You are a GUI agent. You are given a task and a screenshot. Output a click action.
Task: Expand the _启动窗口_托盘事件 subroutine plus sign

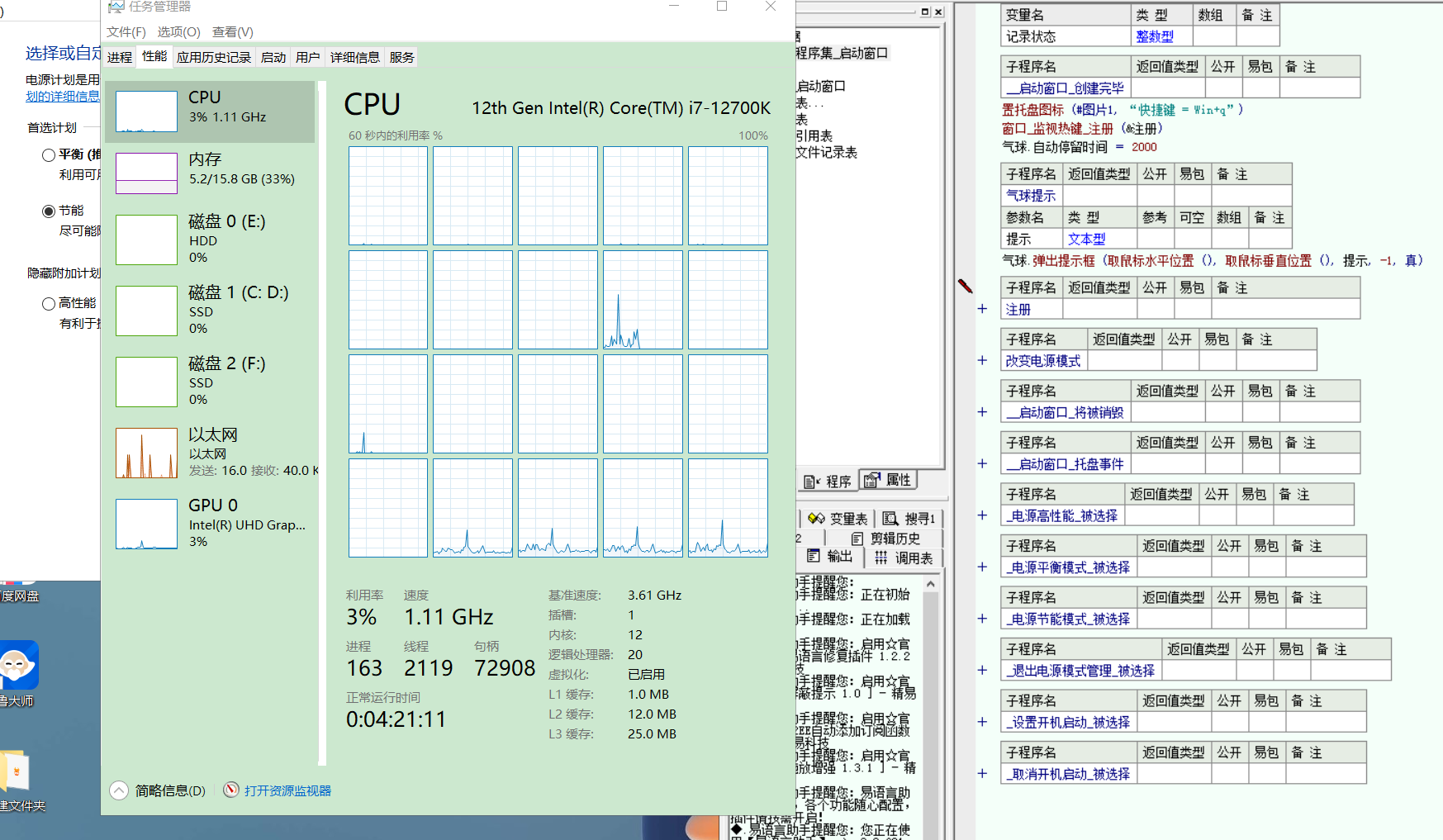pyautogui.click(x=982, y=463)
